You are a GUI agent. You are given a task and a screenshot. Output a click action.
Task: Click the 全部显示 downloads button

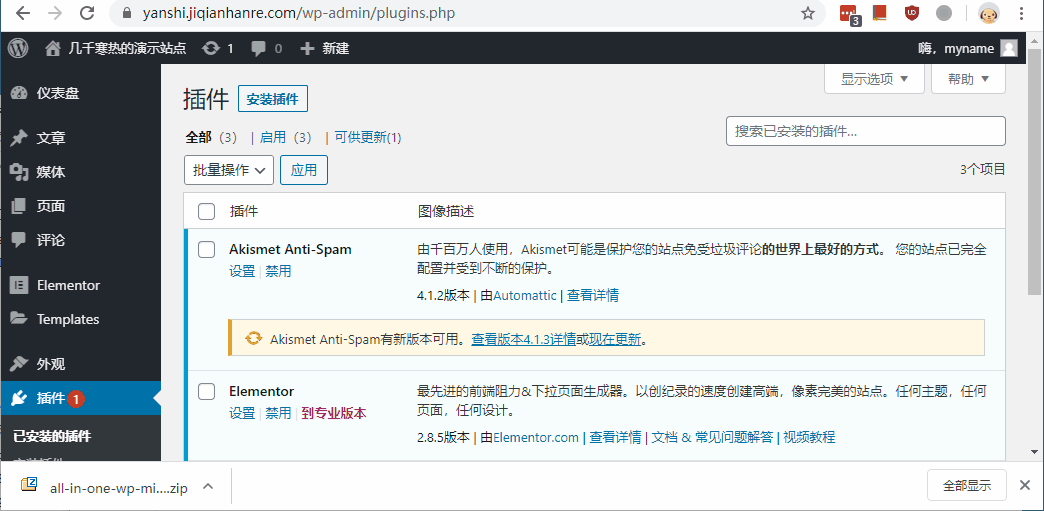967,485
